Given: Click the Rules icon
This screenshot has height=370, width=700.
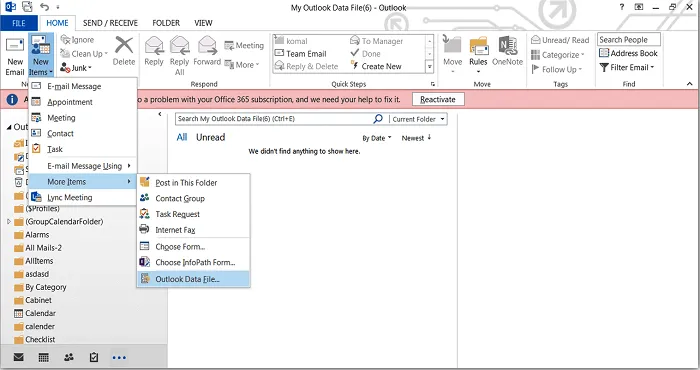Looking at the screenshot, I should pyautogui.click(x=478, y=46).
